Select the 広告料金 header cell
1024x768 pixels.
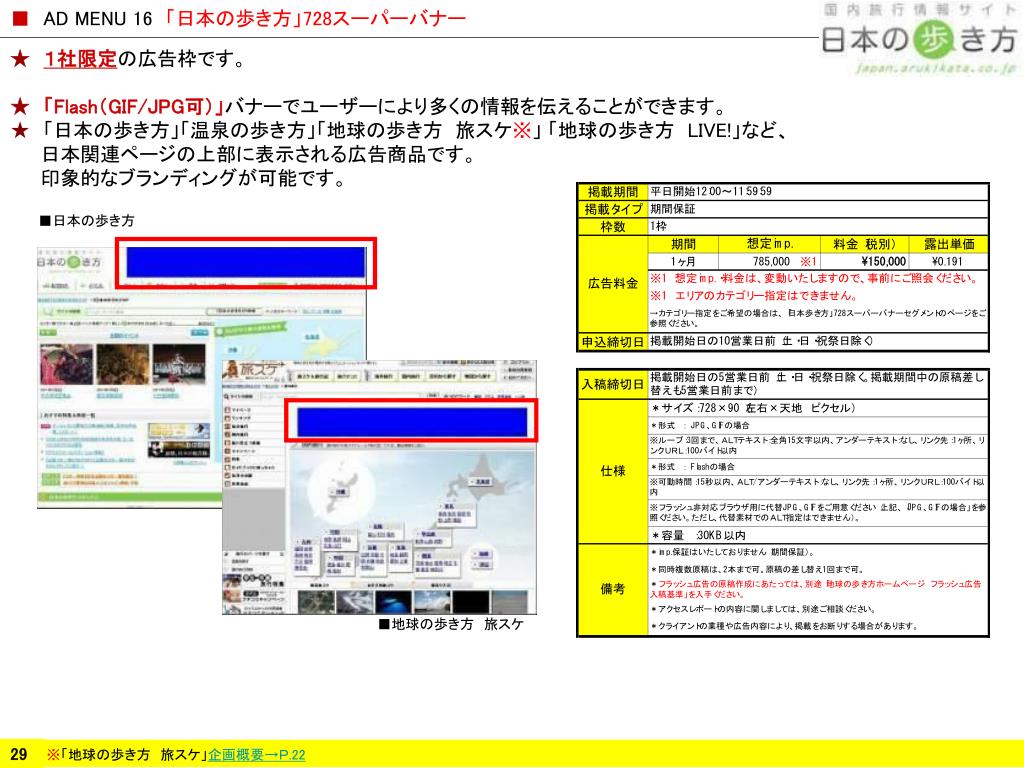613,283
